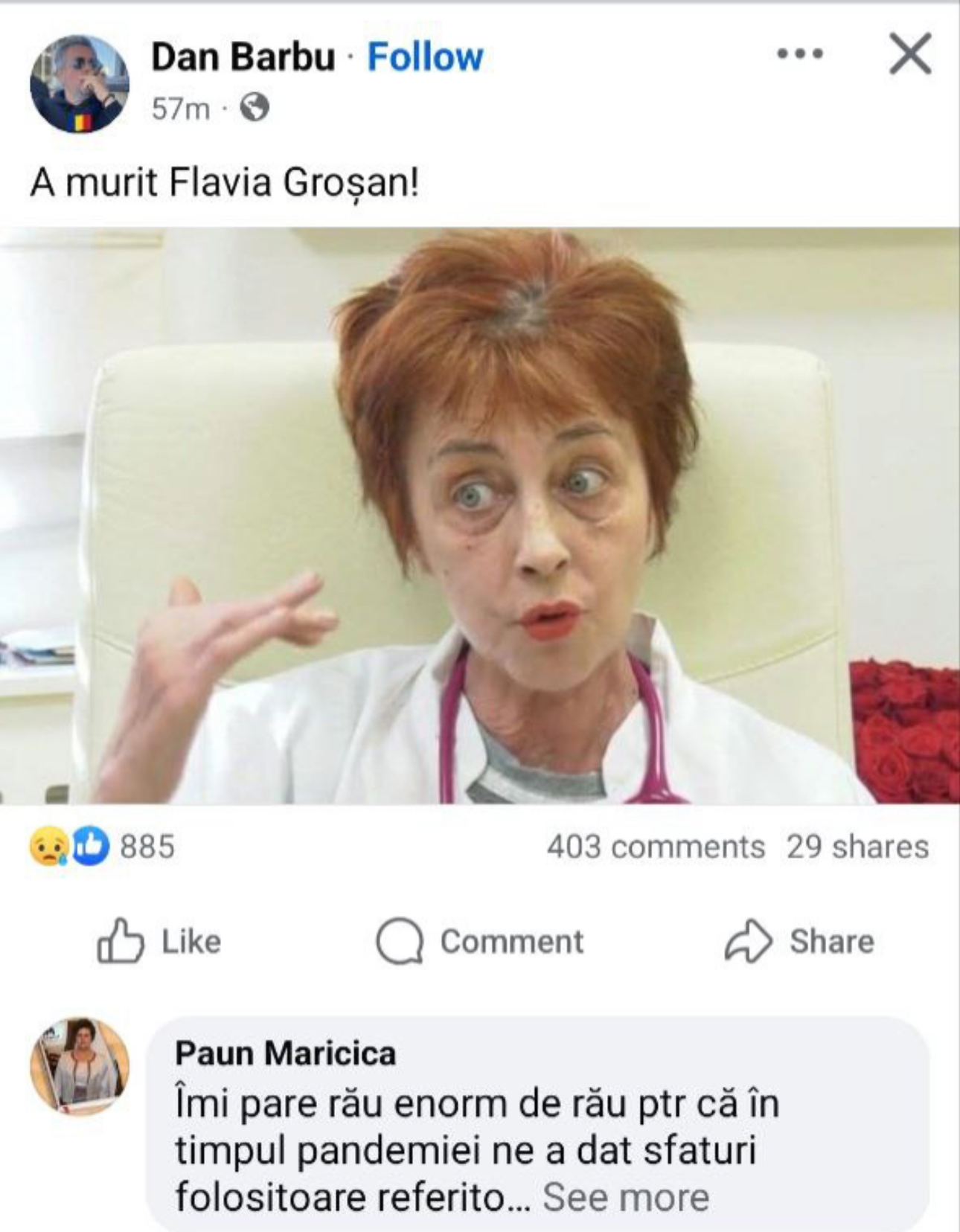Close the post with the X icon
This screenshot has width=960, height=1232.
[909, 54]
